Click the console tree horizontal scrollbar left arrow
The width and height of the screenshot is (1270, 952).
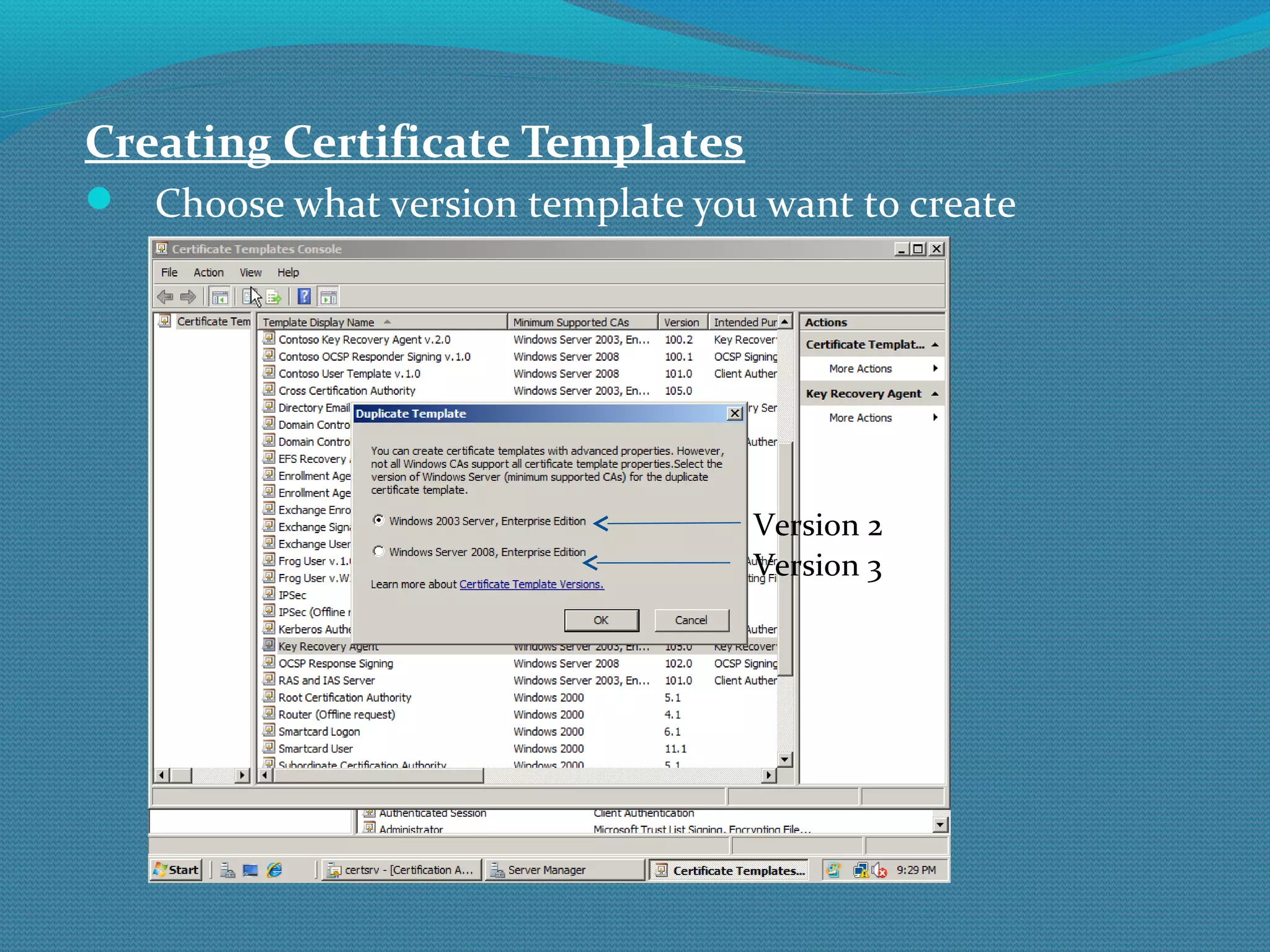click(x=162, y=775)
